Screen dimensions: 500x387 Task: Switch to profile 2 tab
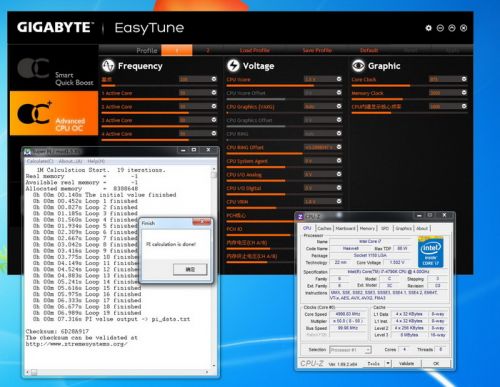208,50
